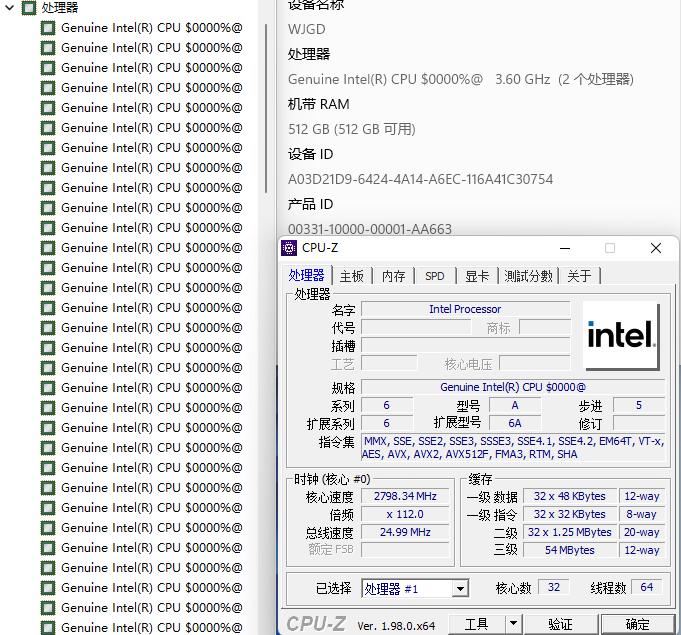Click the 机带 RAM heading
The width and height of the screenshot is (681, 635).
pos(319,104)
